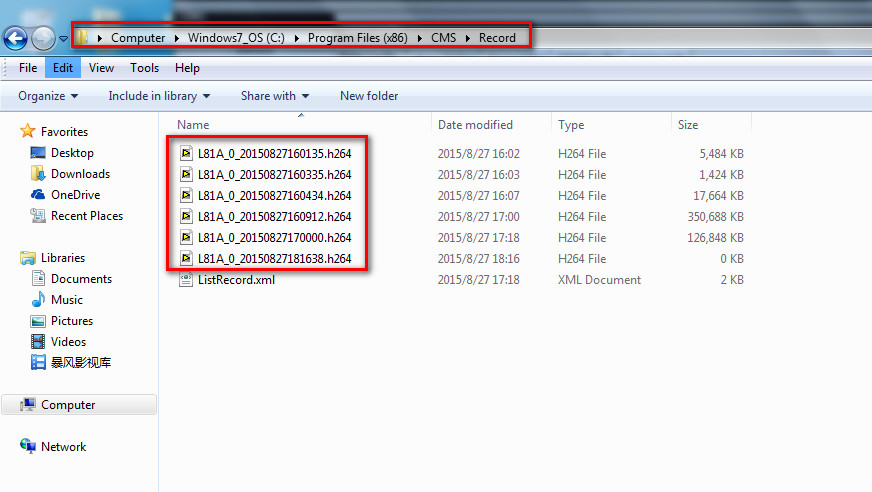Select Record in the address breadcrumb
Viewport: 872px width, 492px height.
click(497, 38)
